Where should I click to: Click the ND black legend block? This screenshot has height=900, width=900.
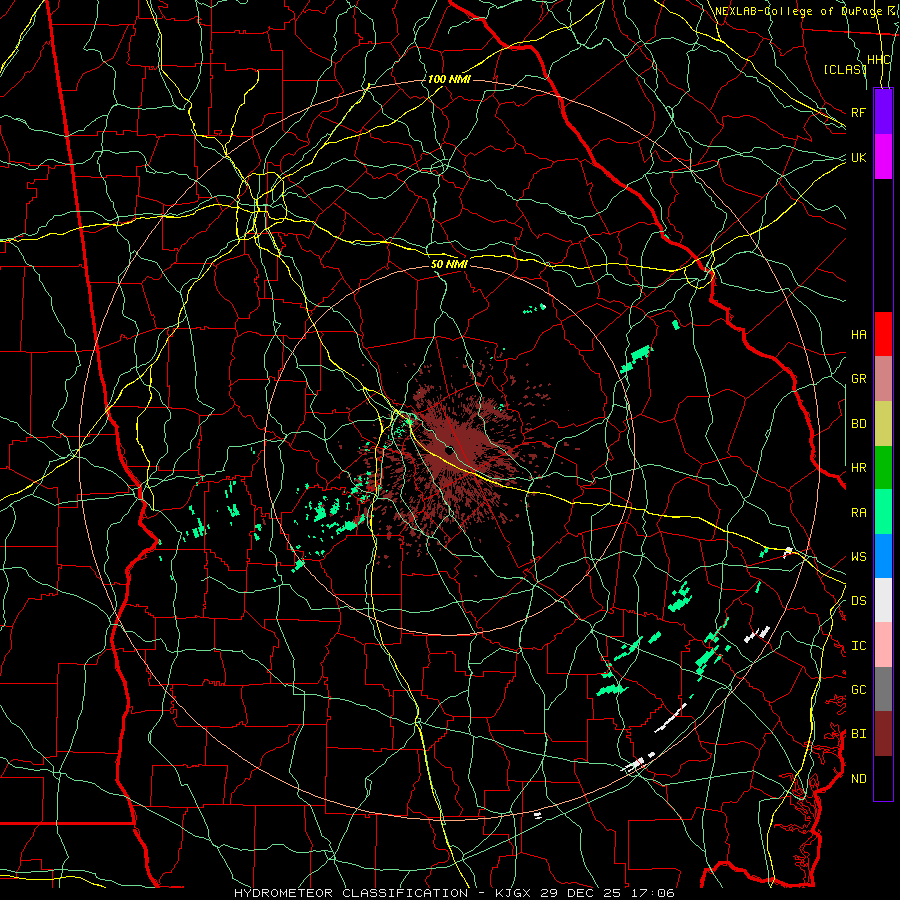coord(883,778)
